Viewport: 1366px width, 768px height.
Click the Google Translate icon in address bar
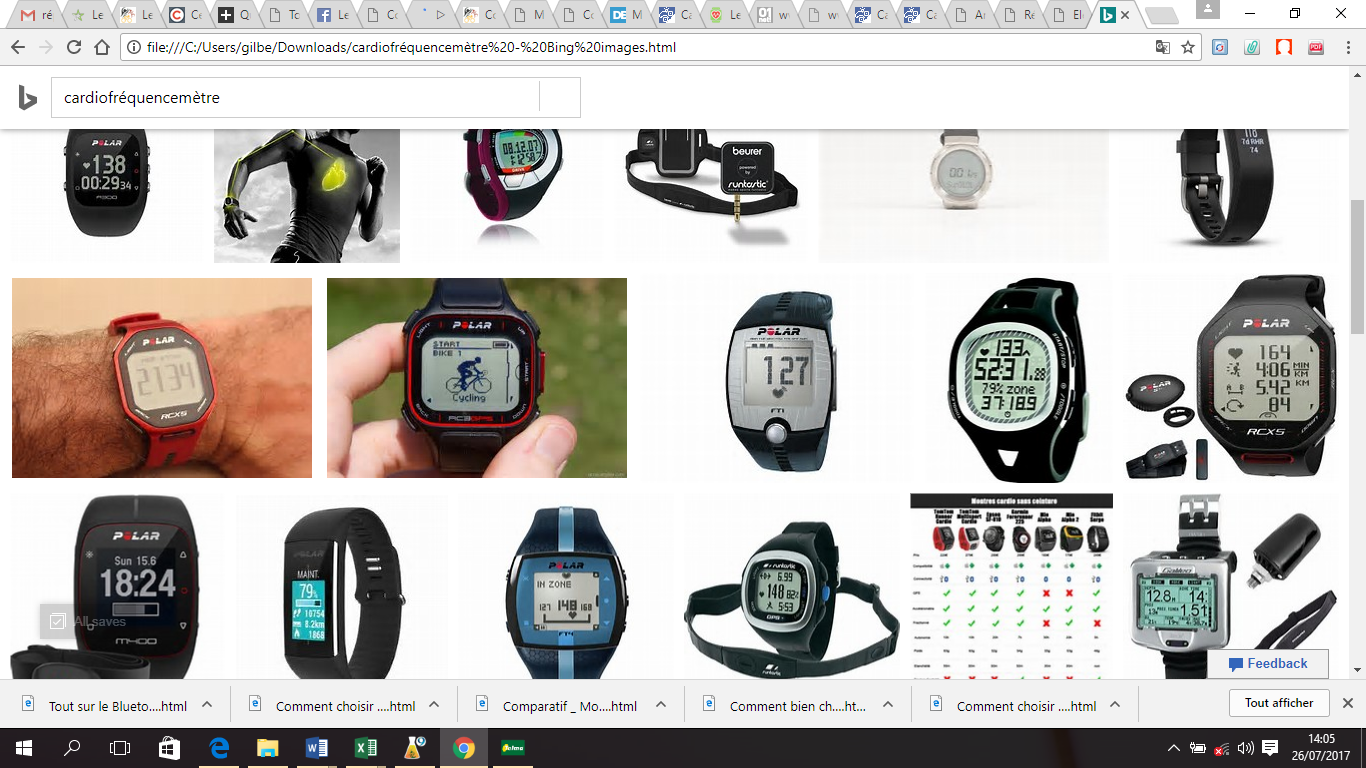1162,47
